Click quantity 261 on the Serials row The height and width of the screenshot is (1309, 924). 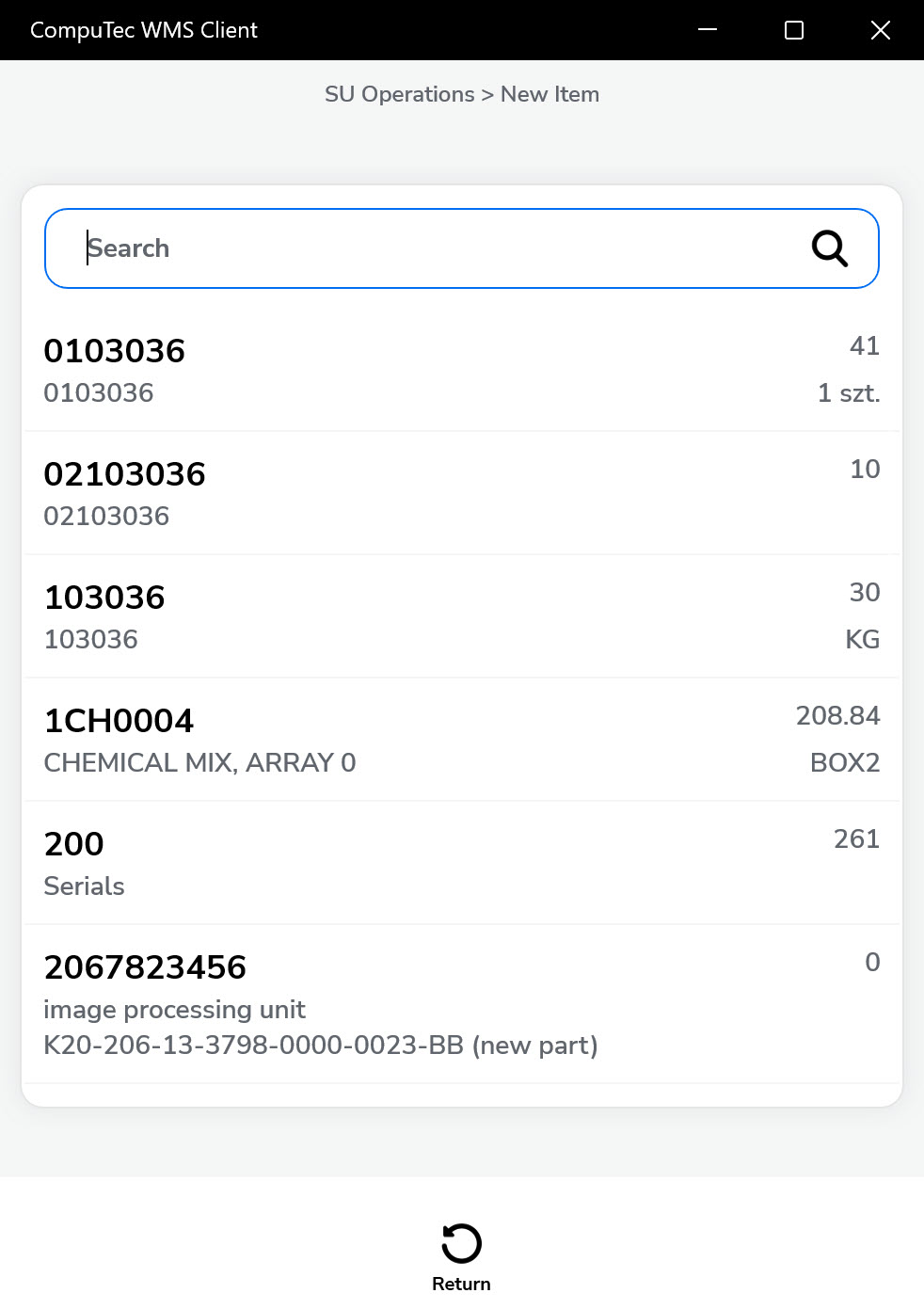856,839
